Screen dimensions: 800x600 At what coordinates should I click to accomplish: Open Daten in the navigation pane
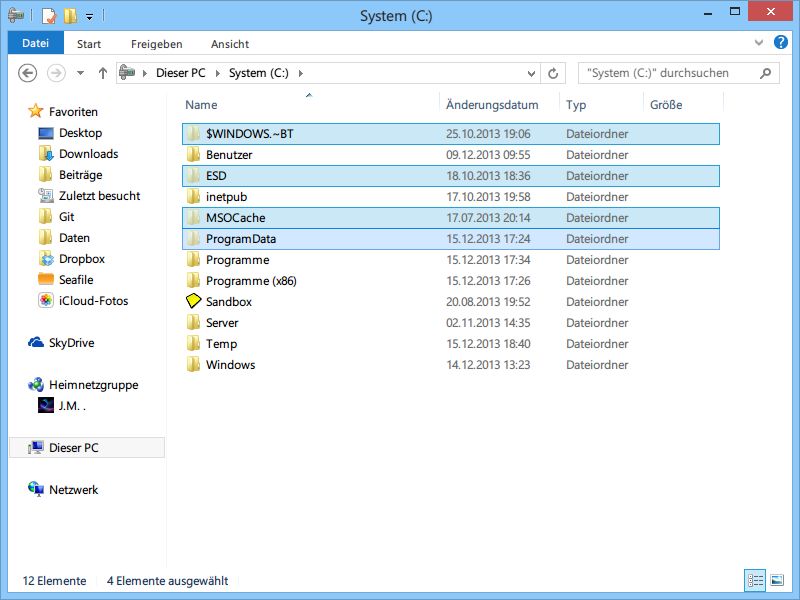(74, 237)
